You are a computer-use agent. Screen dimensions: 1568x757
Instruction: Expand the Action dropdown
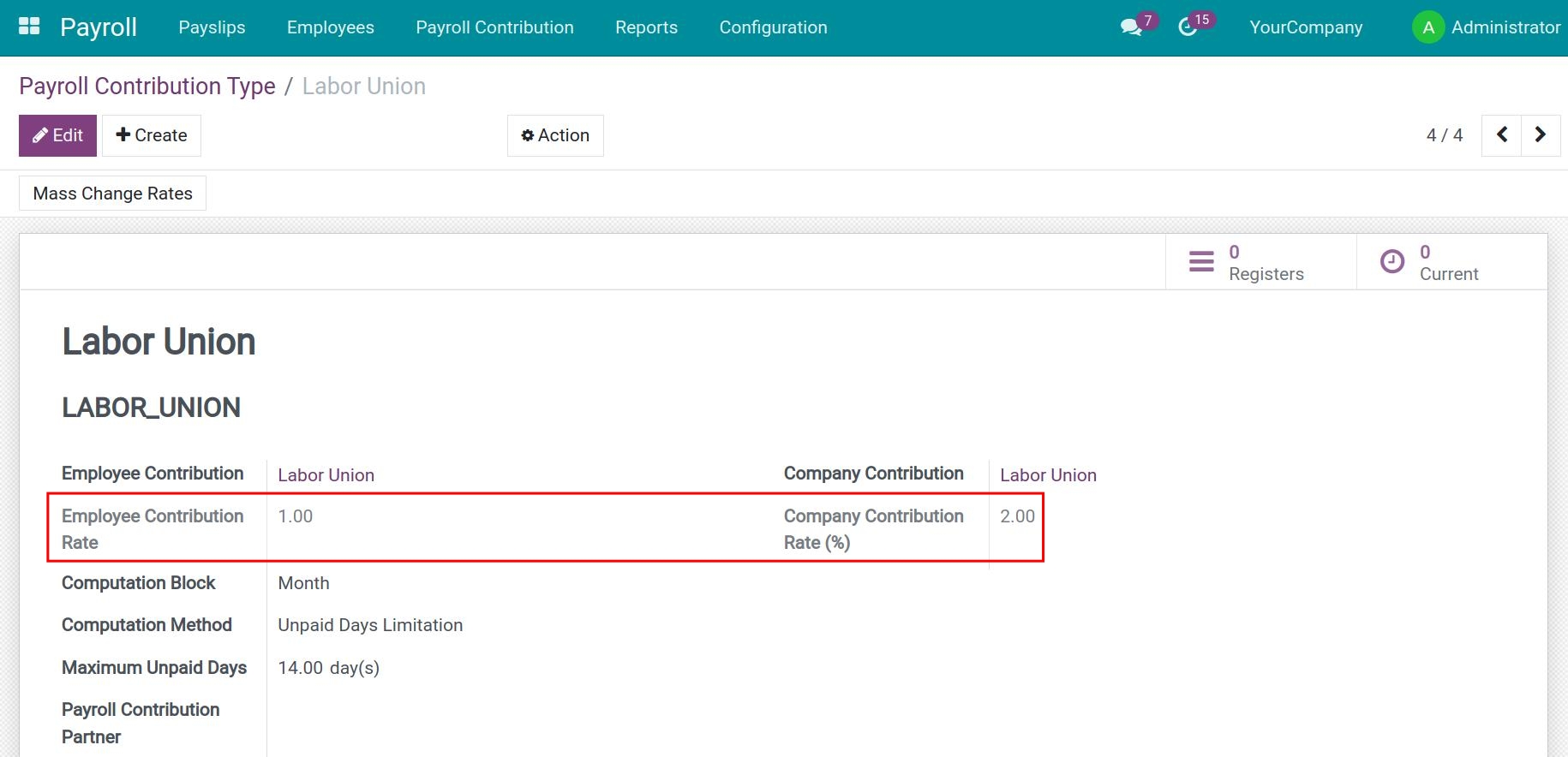[x=555, y=135]
